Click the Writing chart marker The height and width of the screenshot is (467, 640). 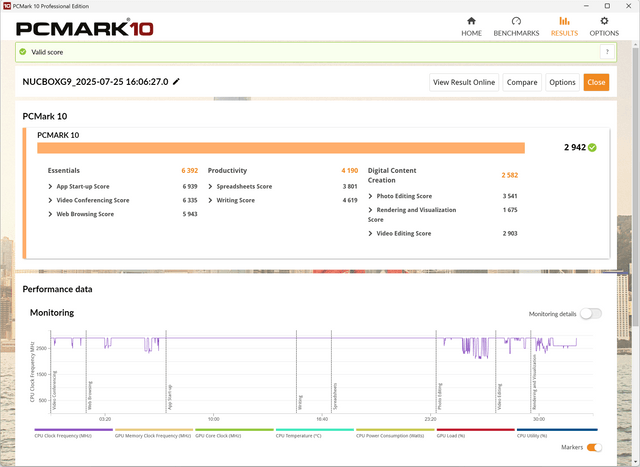[300, 403]
